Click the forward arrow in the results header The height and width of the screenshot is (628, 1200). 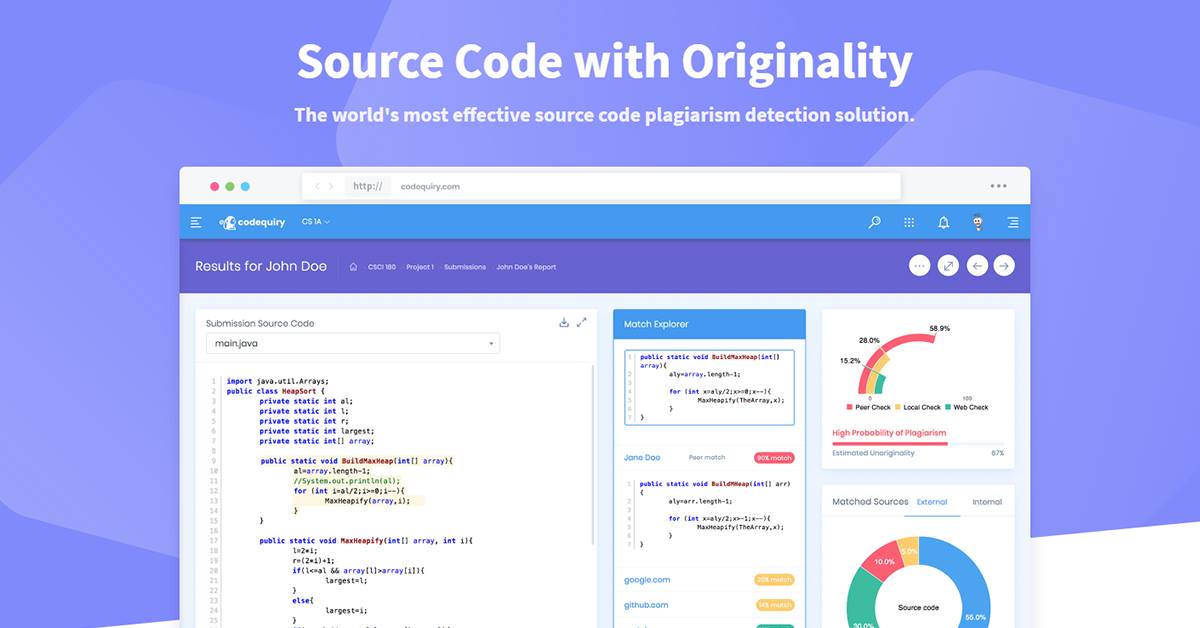click(1003, 265)
